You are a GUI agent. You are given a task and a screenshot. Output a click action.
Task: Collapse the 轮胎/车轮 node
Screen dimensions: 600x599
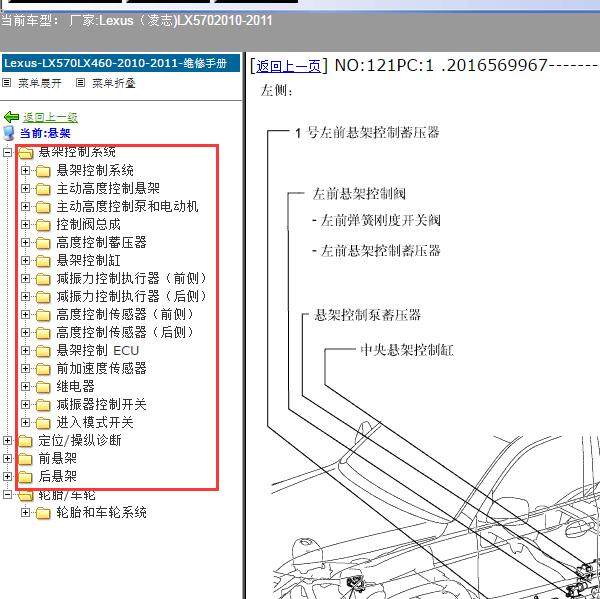tap(7, 495)
